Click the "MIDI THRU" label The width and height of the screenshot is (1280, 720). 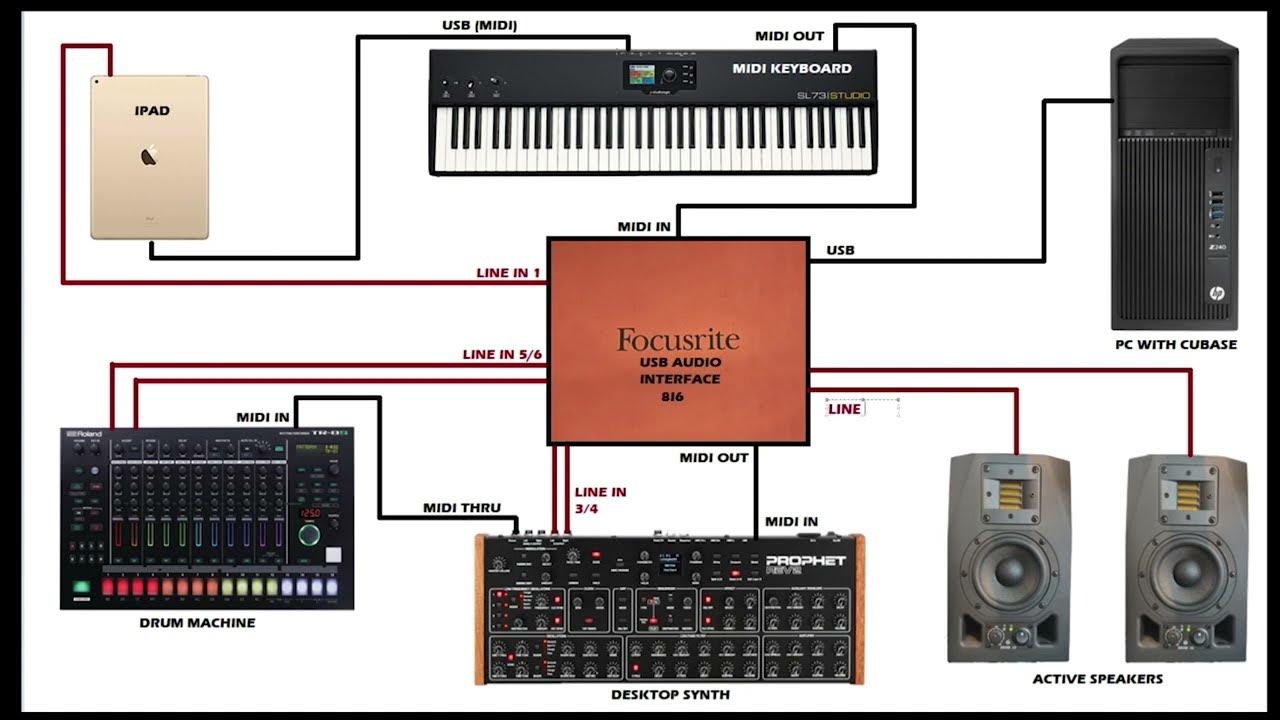point(462,508)
